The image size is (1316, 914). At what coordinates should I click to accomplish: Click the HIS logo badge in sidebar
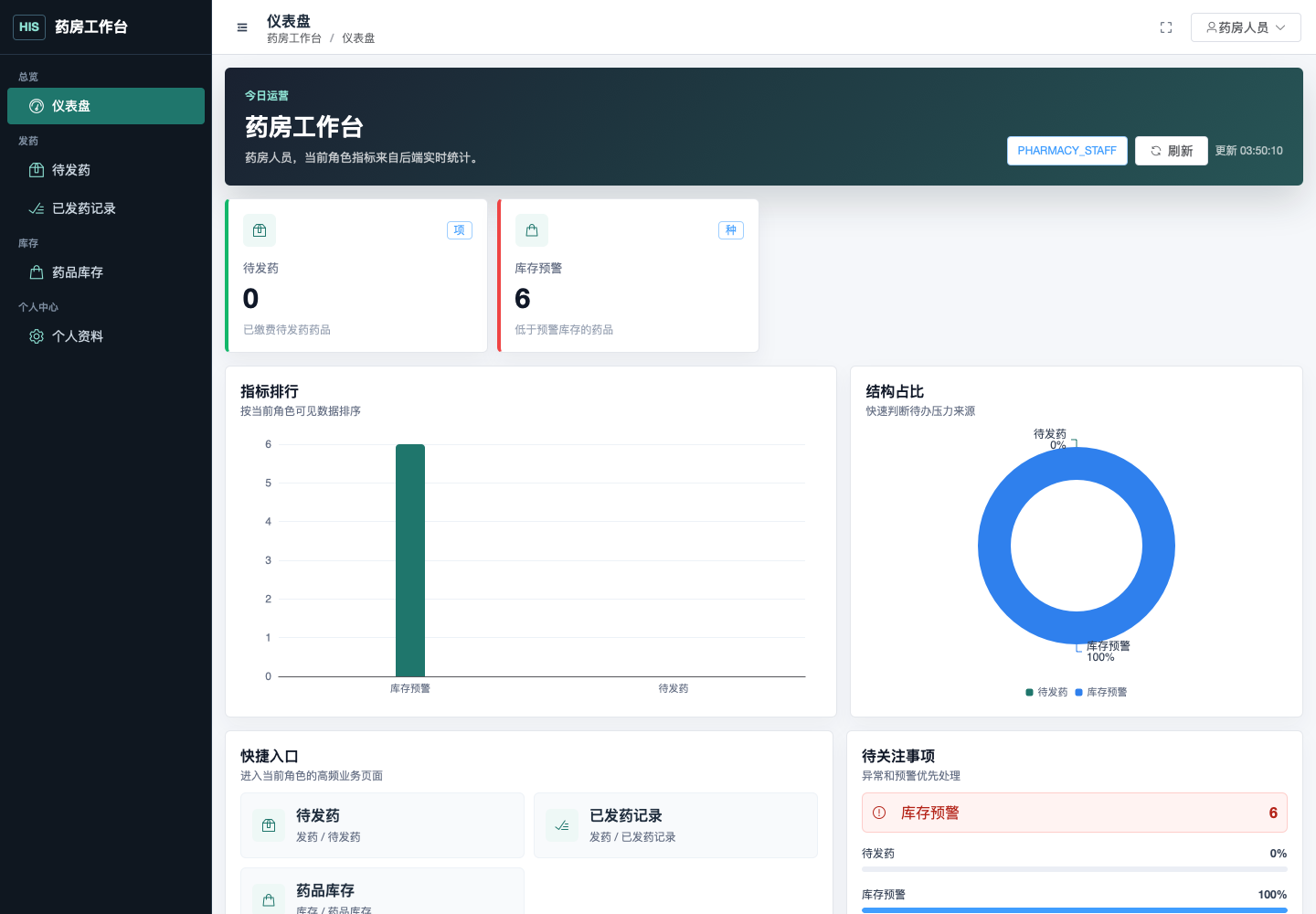click(29, 27)
